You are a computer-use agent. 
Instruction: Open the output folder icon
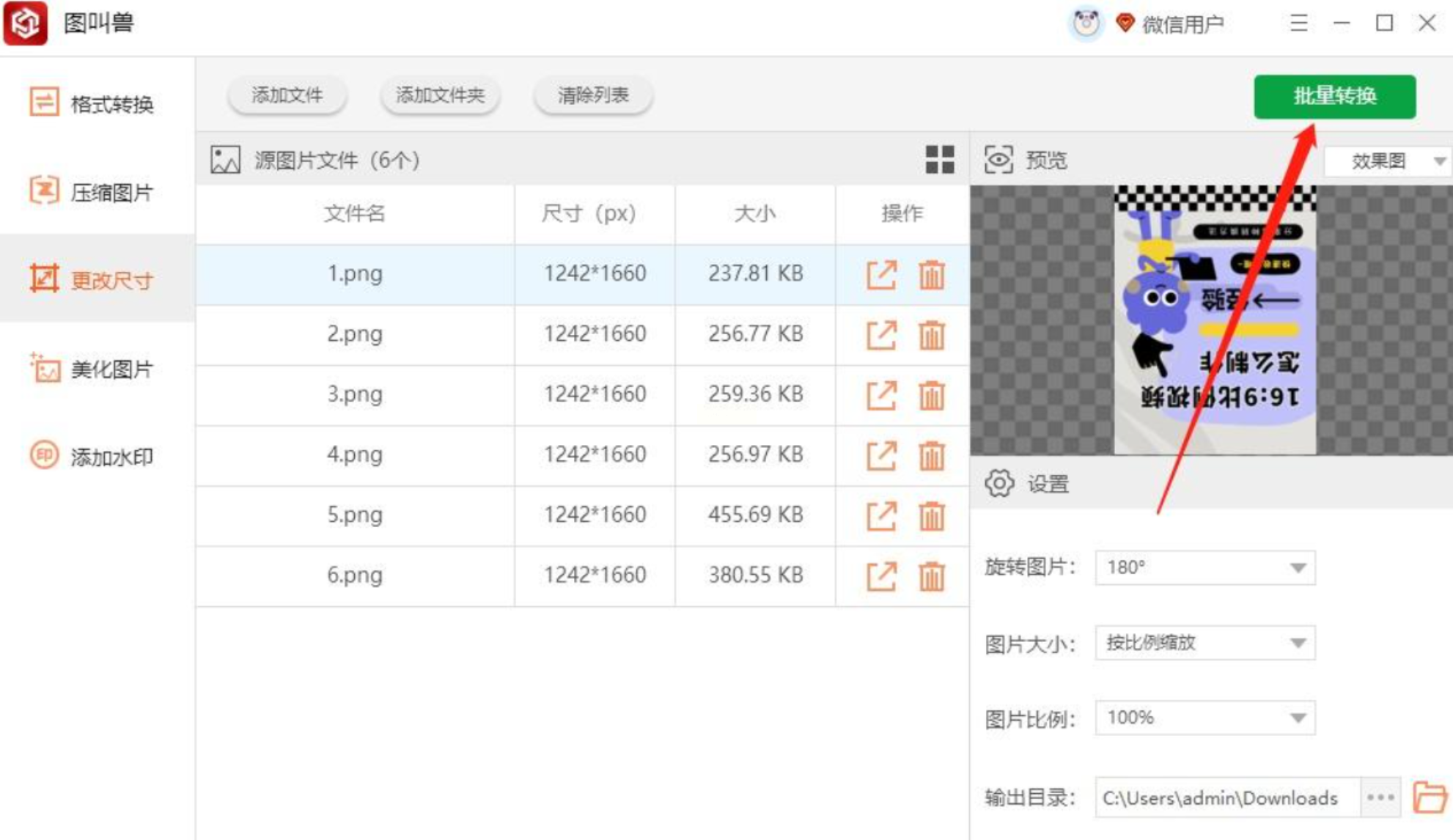[1428, 797]
